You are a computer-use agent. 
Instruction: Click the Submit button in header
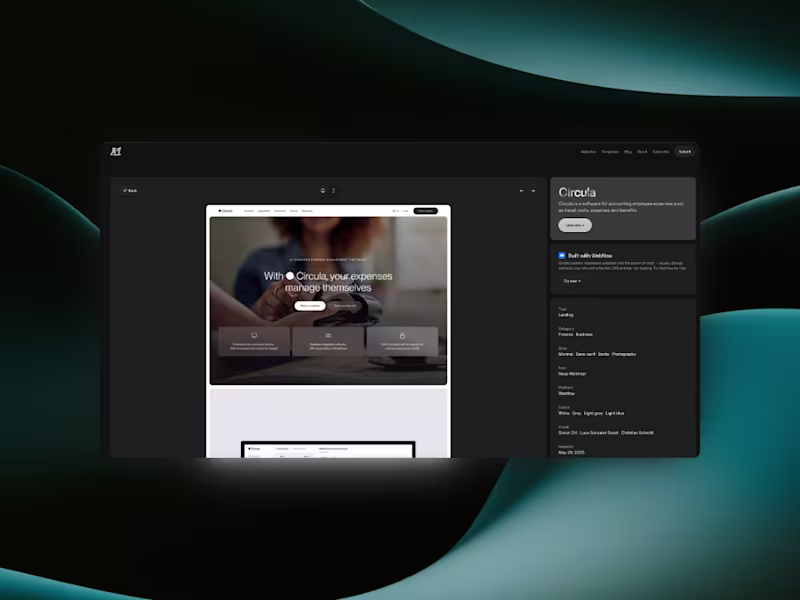tap(685, 152)
